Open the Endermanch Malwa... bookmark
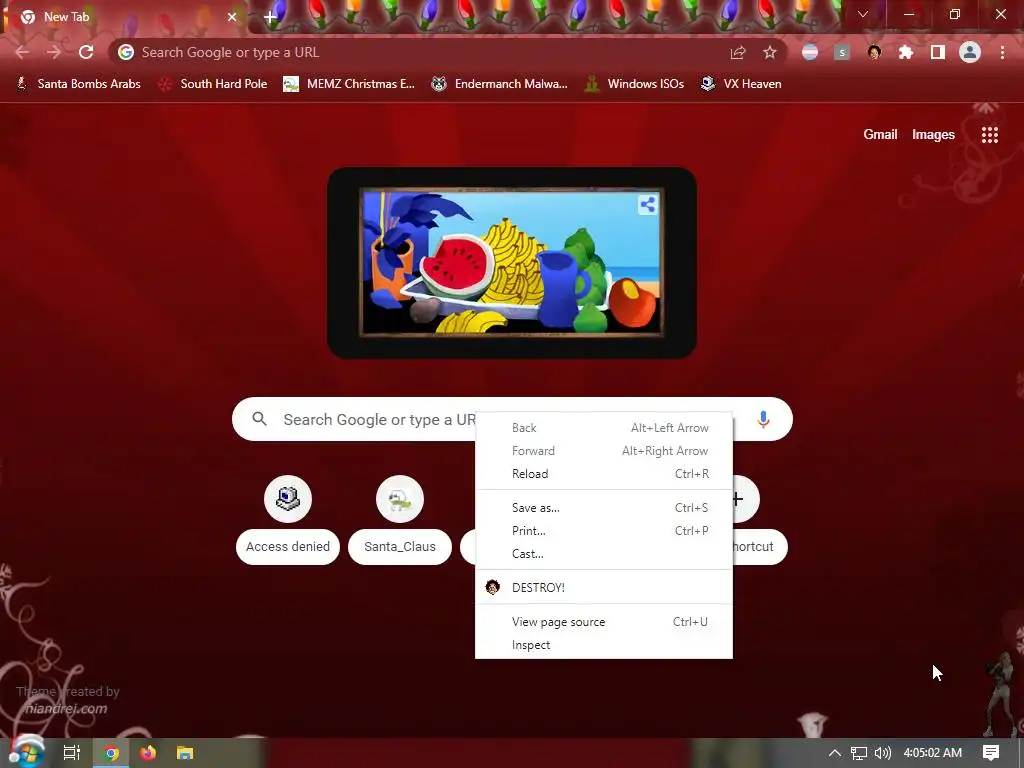The width and height of the screenshot is (1024, 768). [500, 84]
